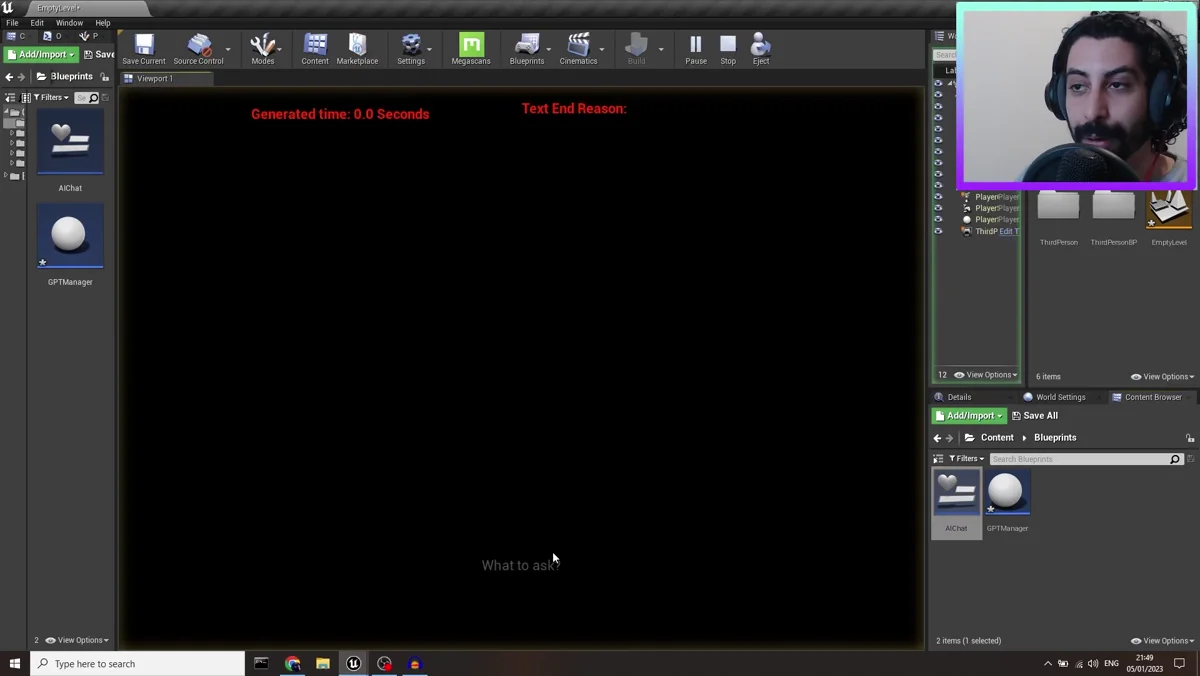This screenshot has height=676, width=1200.
Task: Open View Options beside 6 items
Action: coord(1163,377)
